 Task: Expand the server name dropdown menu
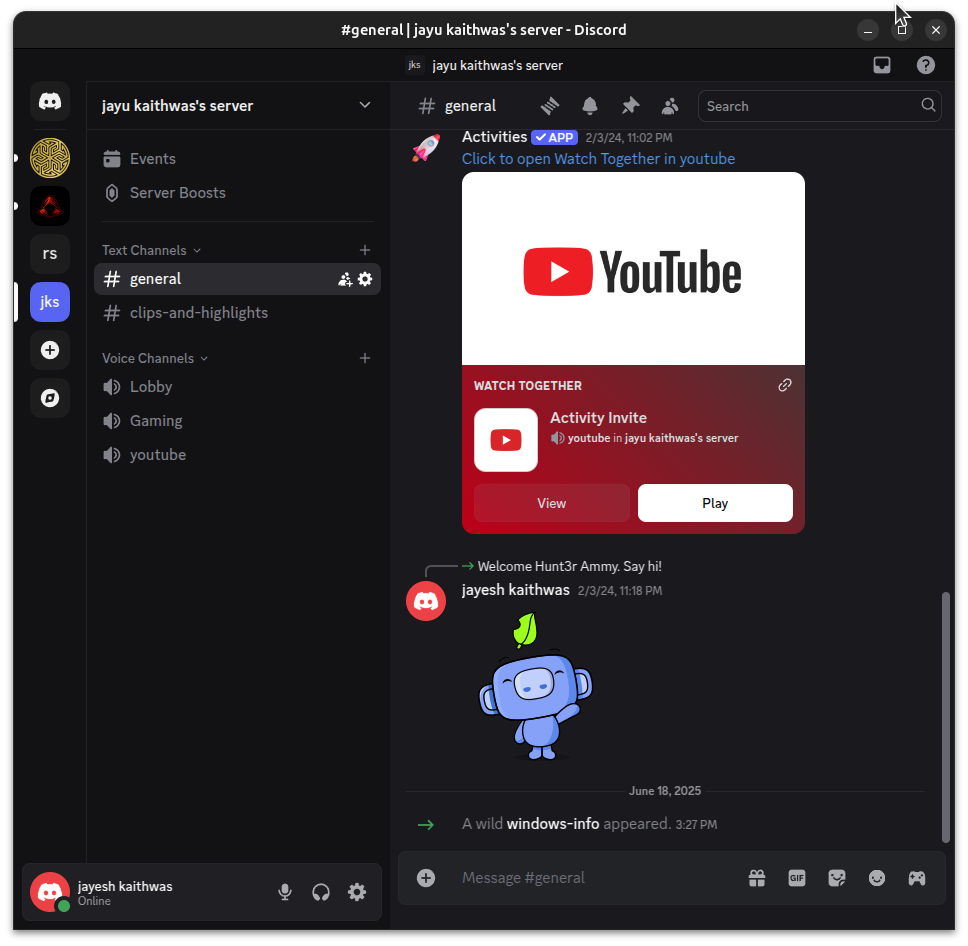pyautogui.click(x=365, y=105)
